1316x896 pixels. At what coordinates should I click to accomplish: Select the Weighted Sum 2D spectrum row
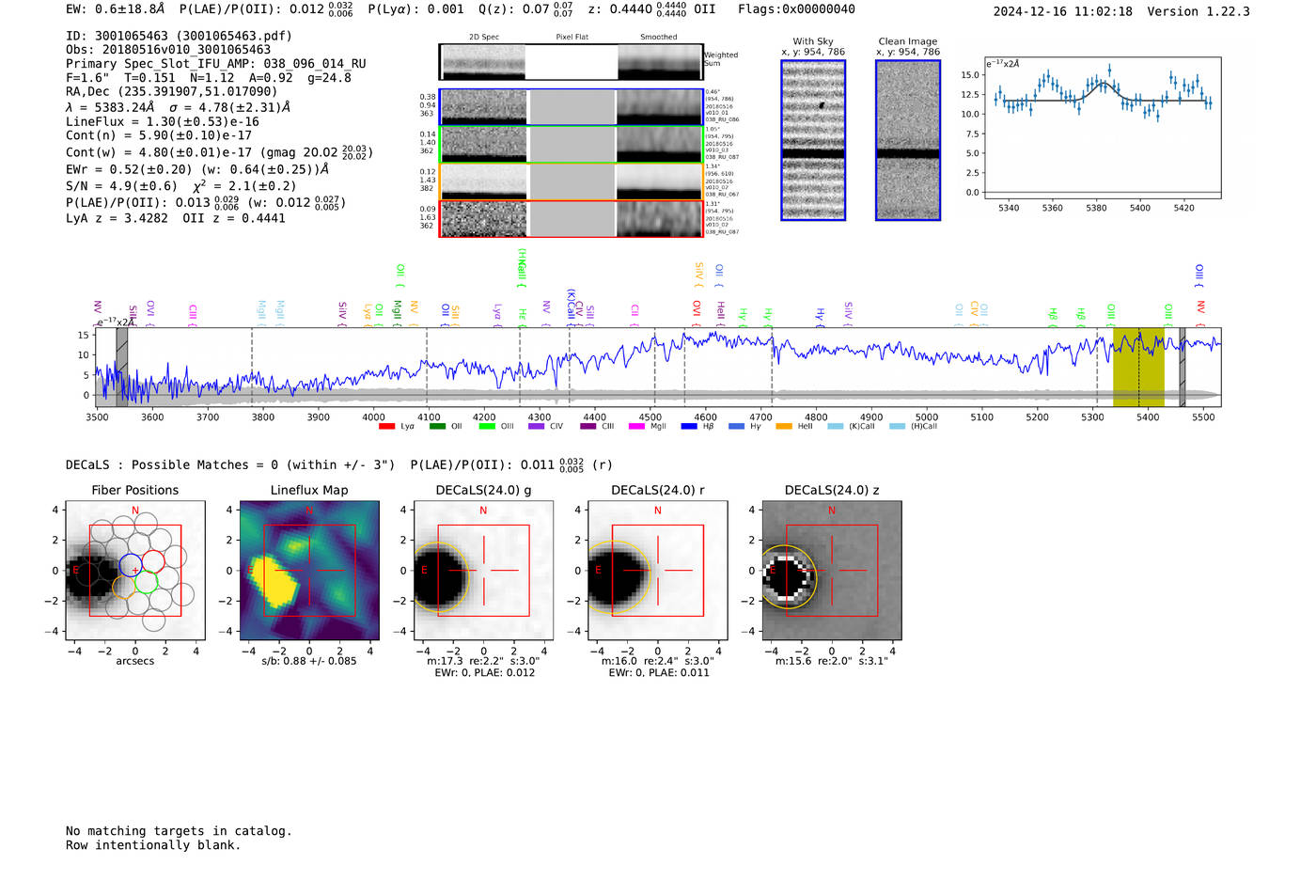pyautogui.click(x=571, y=62)
